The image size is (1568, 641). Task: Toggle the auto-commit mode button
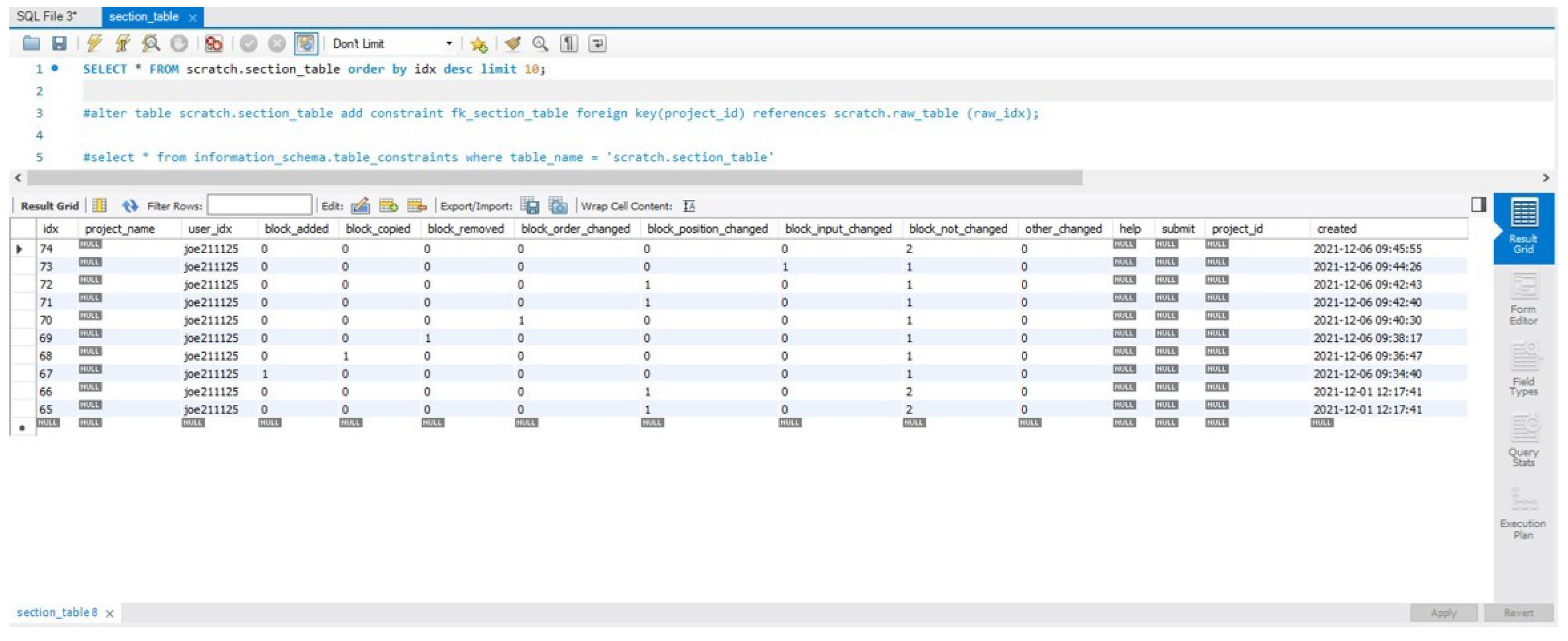click(x=306, y=43)
